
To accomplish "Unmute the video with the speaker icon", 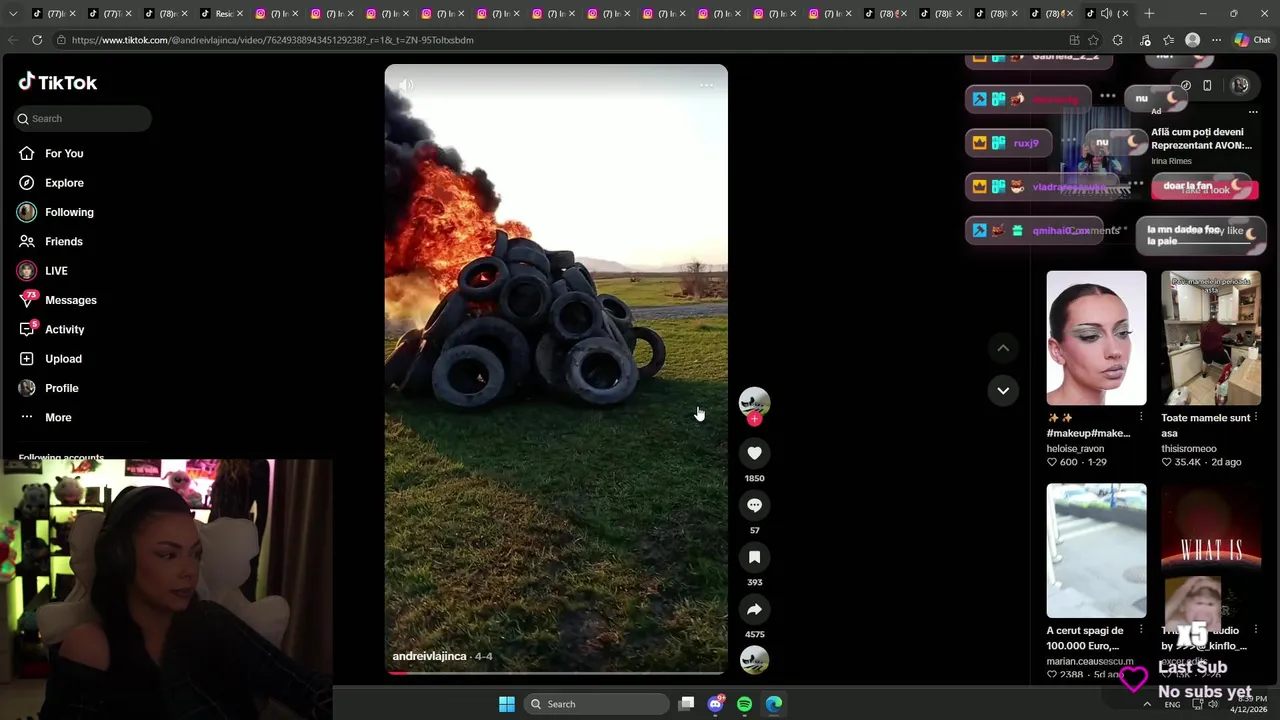I will tap(406, 85).
